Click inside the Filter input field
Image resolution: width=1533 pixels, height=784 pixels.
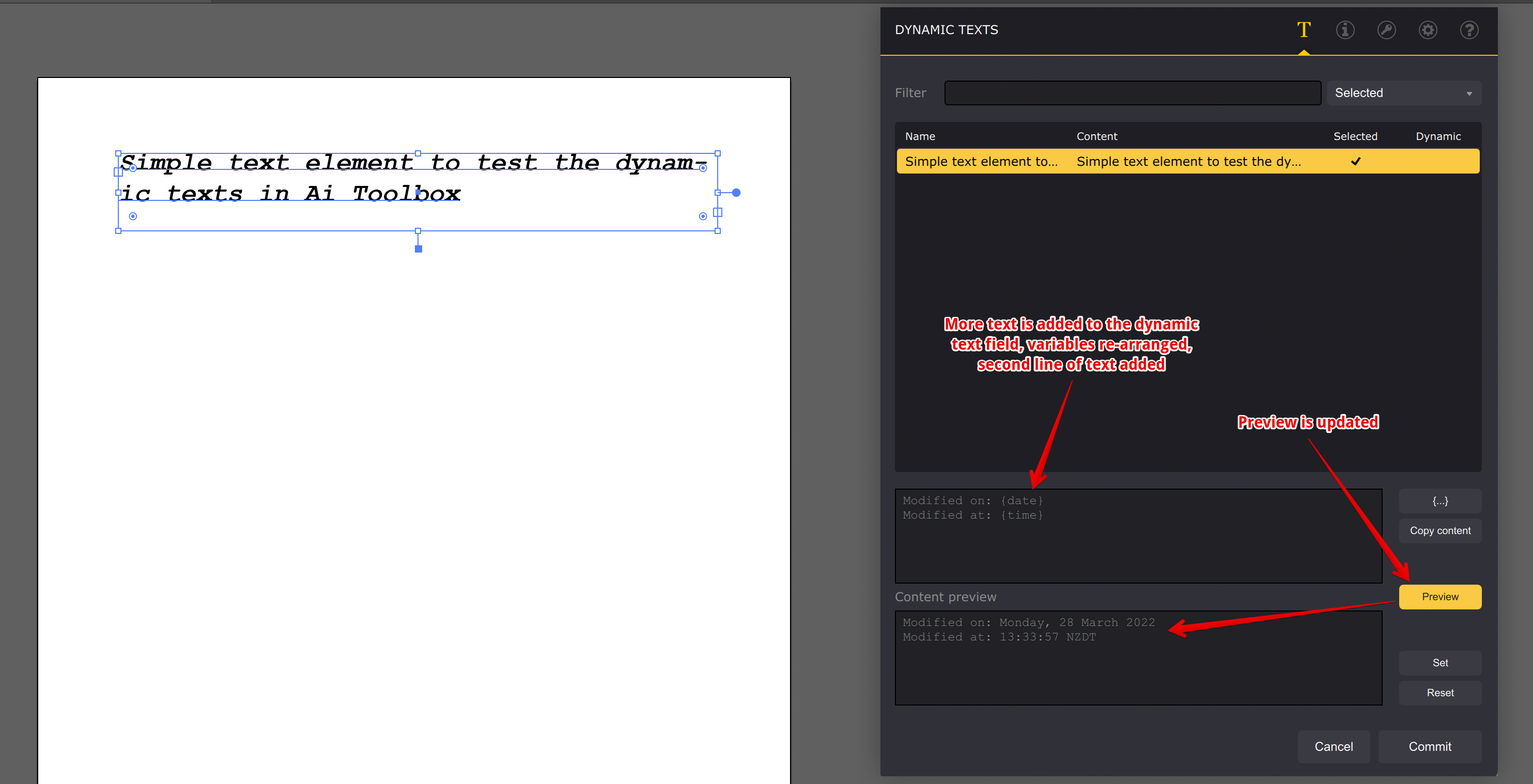1132,92
